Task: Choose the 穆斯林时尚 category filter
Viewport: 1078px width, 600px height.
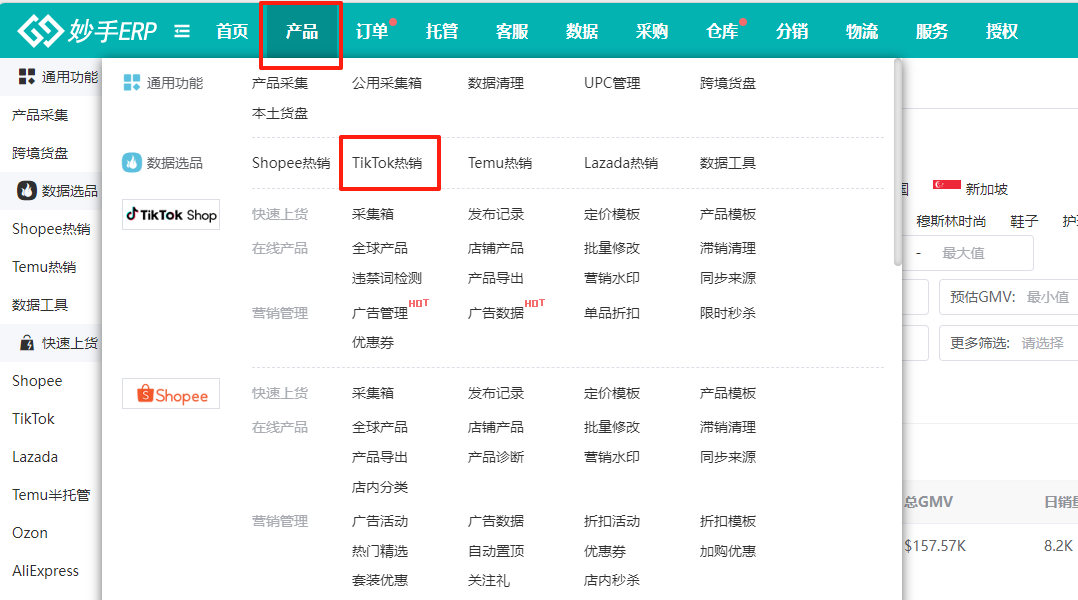Action: tap(951, 221)
